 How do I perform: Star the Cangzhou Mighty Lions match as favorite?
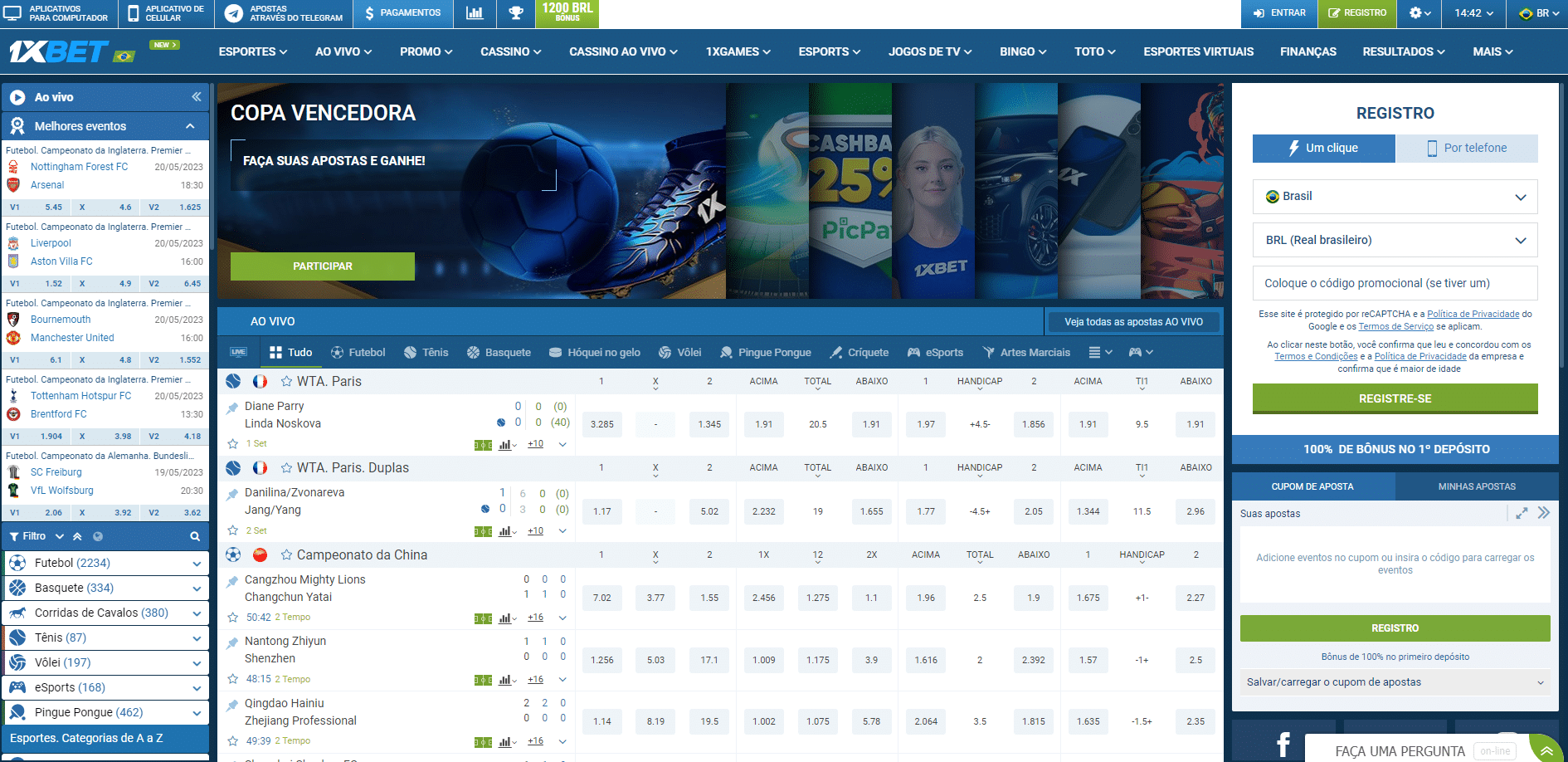click(233, 618)
